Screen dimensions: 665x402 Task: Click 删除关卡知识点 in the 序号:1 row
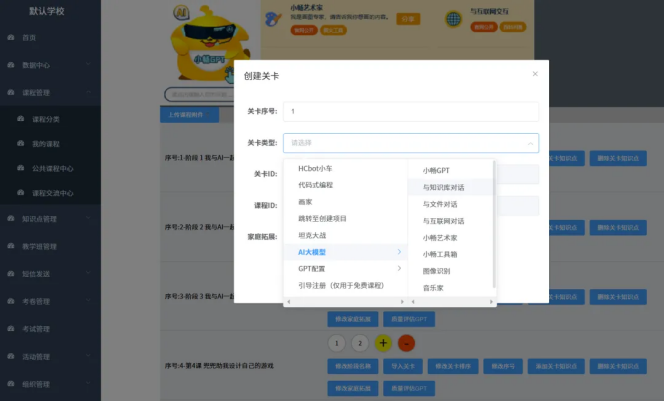pyautogui.click(x=618, y=158)
